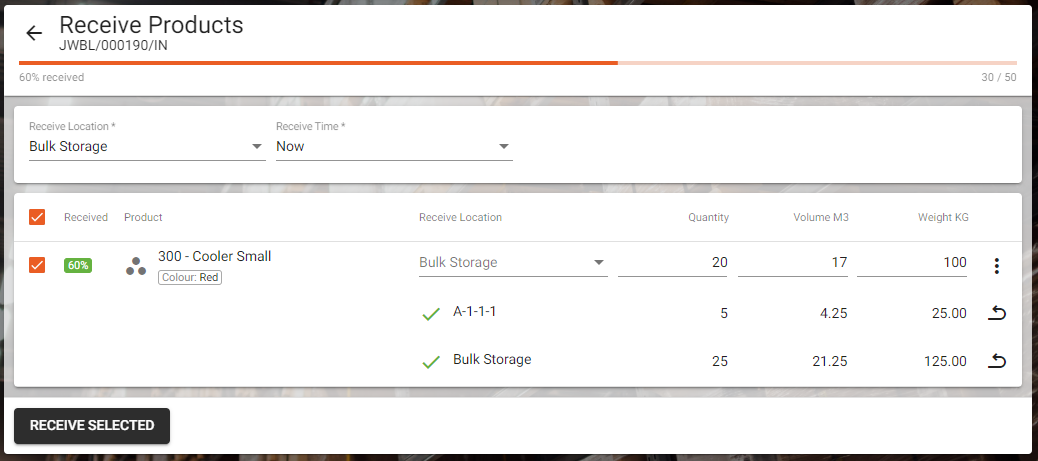
Task: Edit the Weight KG field showing 100
Action: (912, 263)
